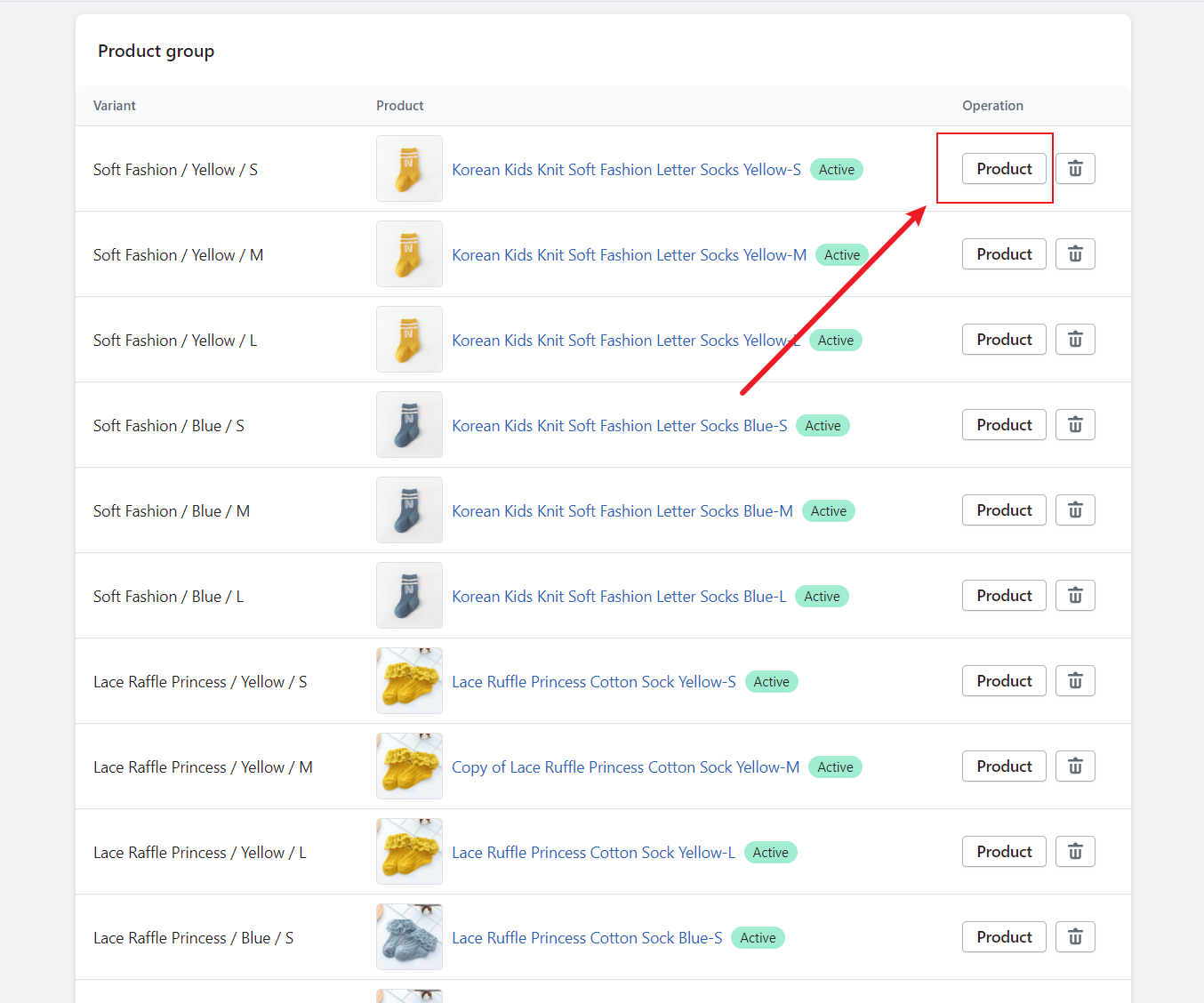Click trash icon for Soft Fashion Blue M
Screen dimensions: 1204x1003
pyautogui.click(x=1075, y=510)
